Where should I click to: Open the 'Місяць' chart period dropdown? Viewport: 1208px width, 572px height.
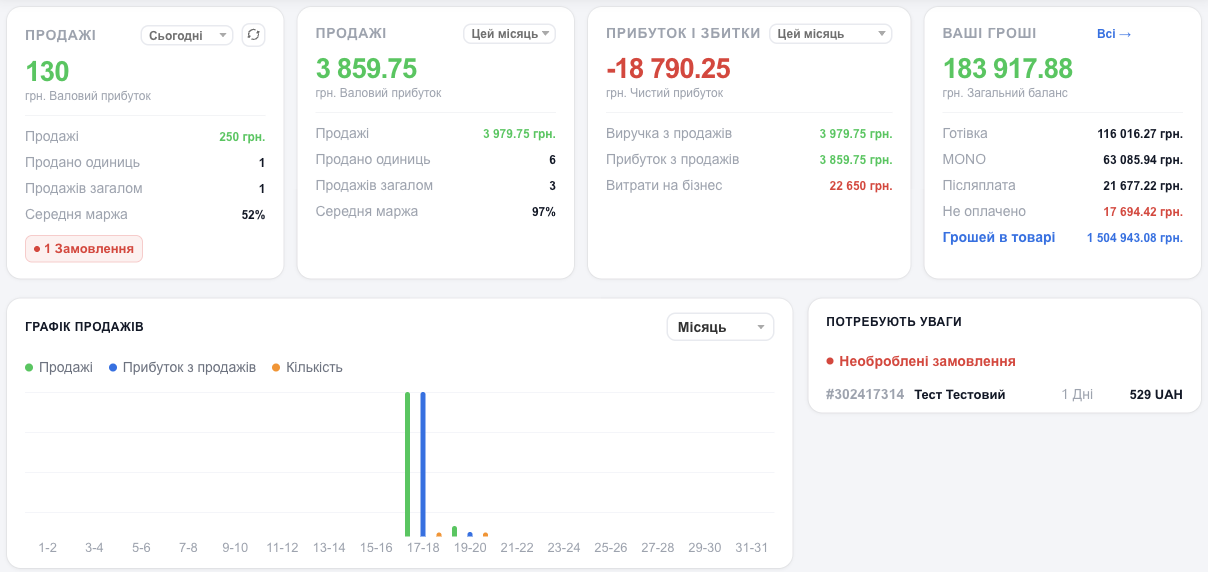tap(720, 327)
